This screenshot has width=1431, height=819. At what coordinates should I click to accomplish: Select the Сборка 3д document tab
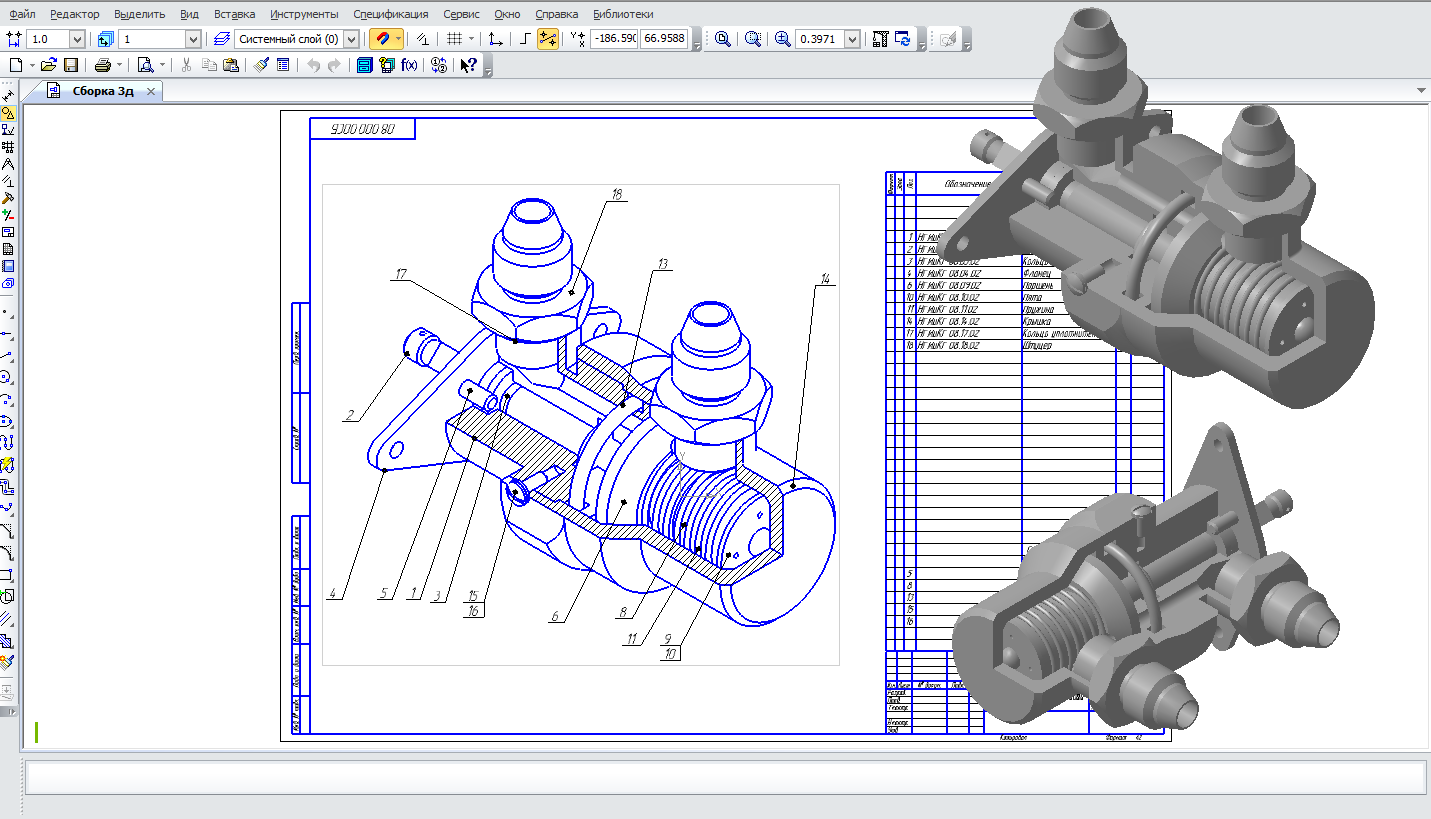point(102,91)
